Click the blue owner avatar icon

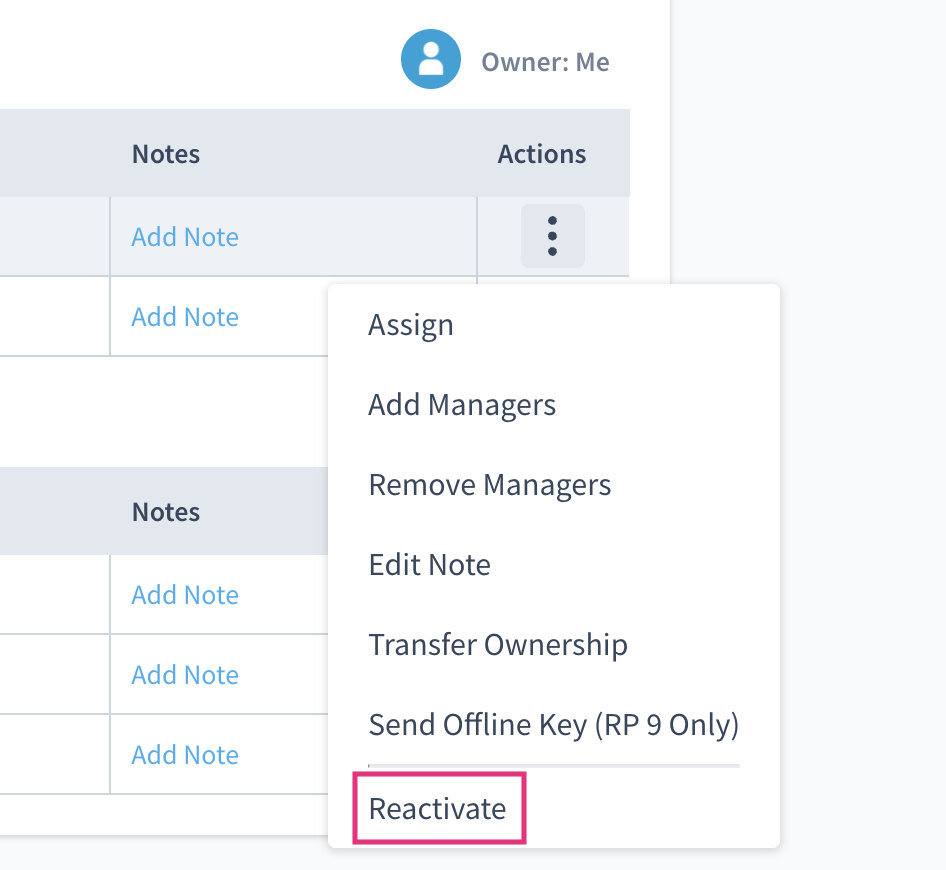click(431, 59)
